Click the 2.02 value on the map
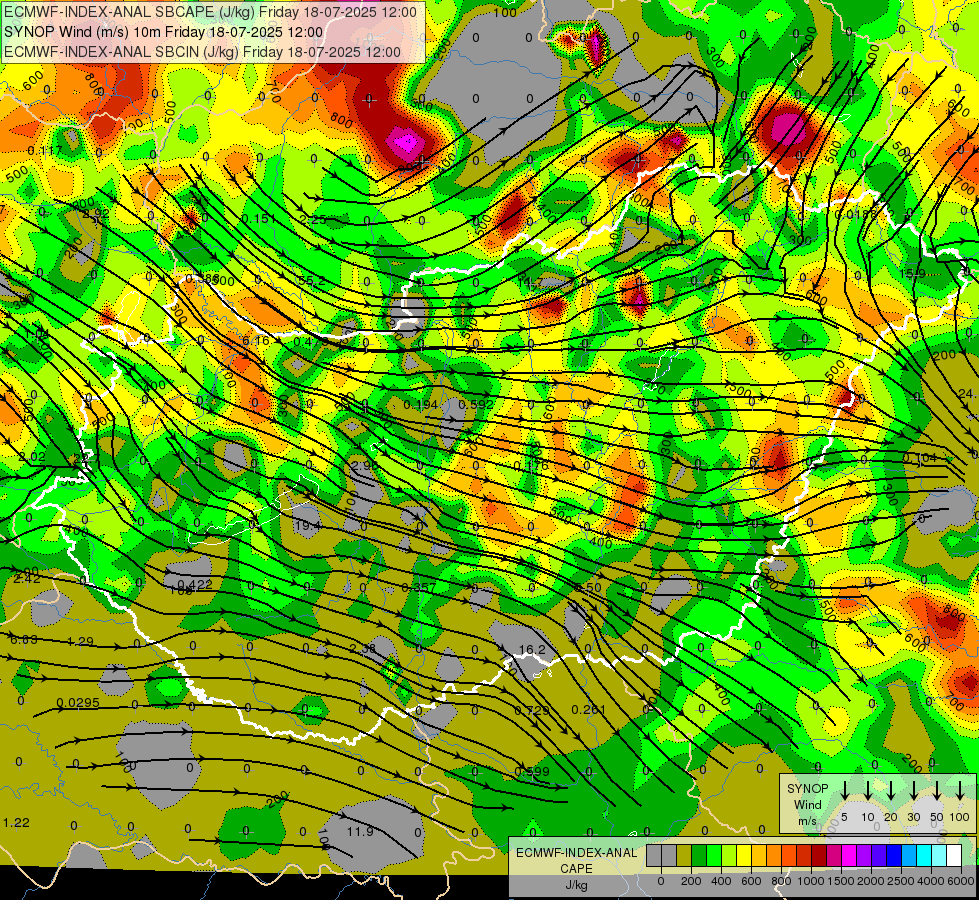 pyautogui.click(x=32, y=457)
